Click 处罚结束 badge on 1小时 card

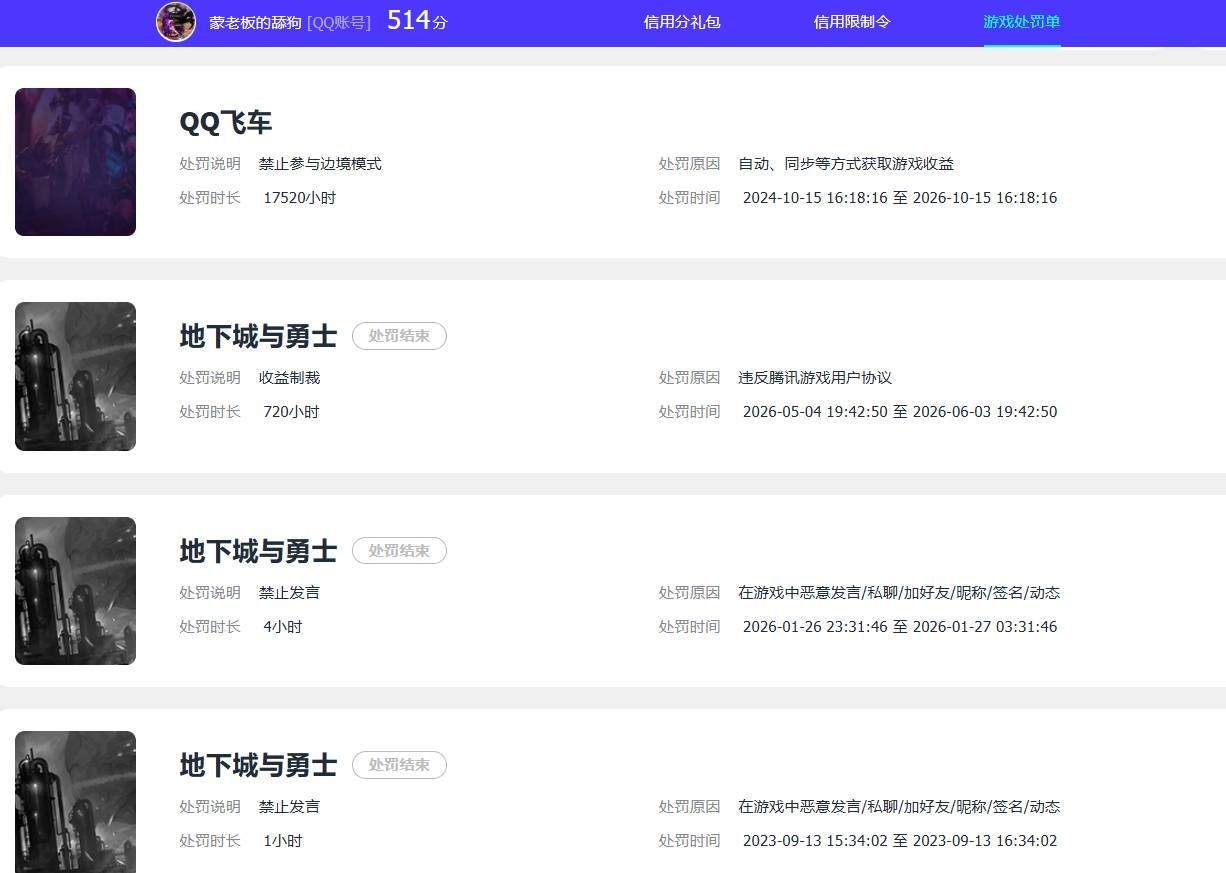pos(399,765)
